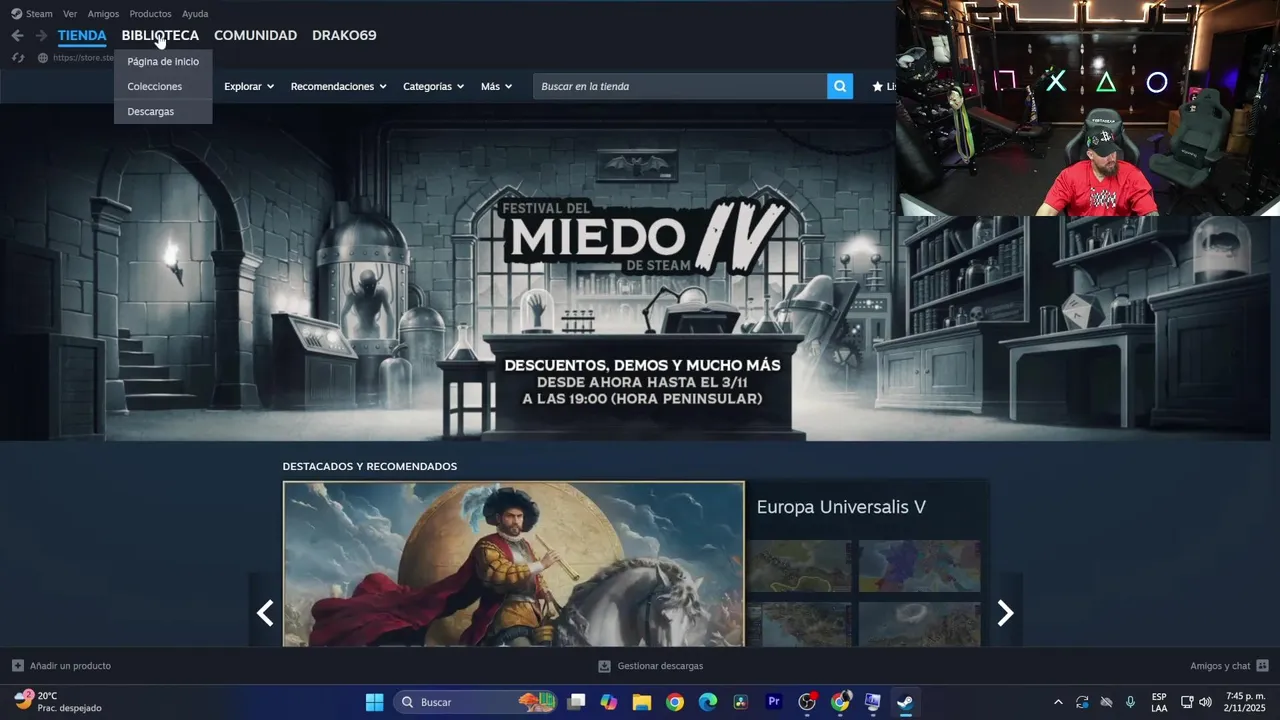The image size is (1280, 720).
Task: View top-left Europa Universalis screenshot thumbnail
Action: click(800, 566)
